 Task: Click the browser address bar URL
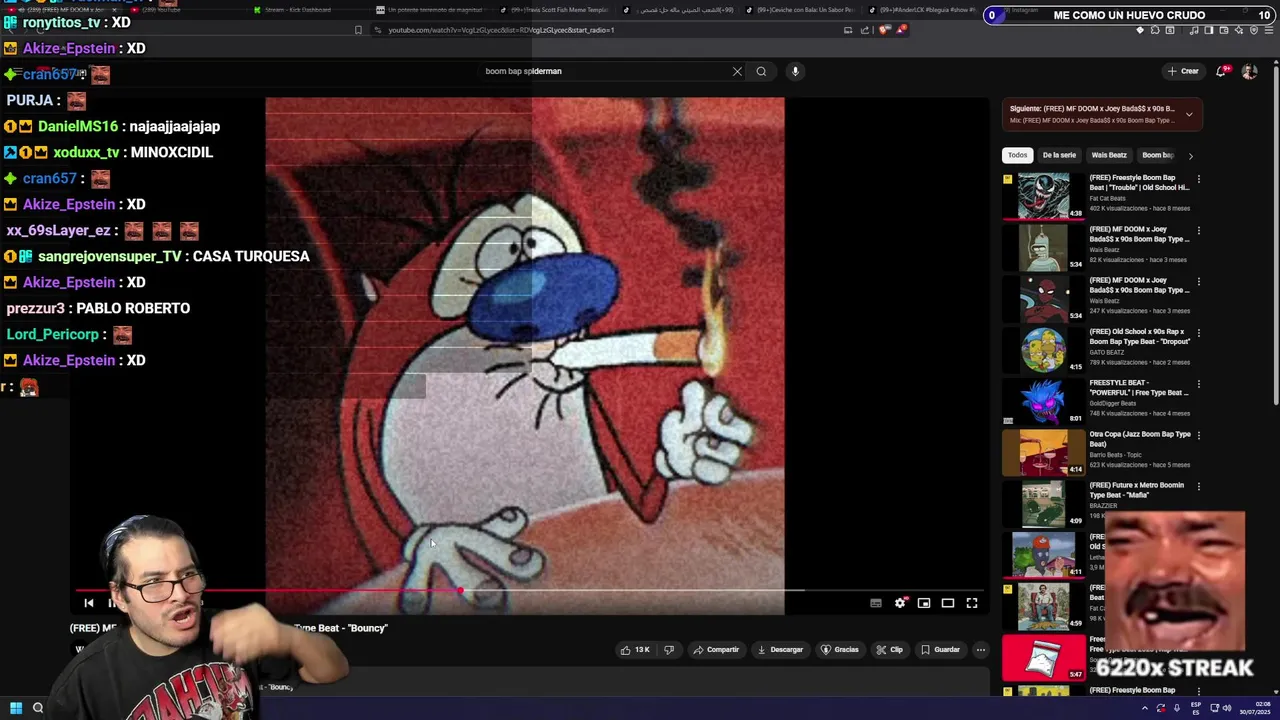pos(500,30)
